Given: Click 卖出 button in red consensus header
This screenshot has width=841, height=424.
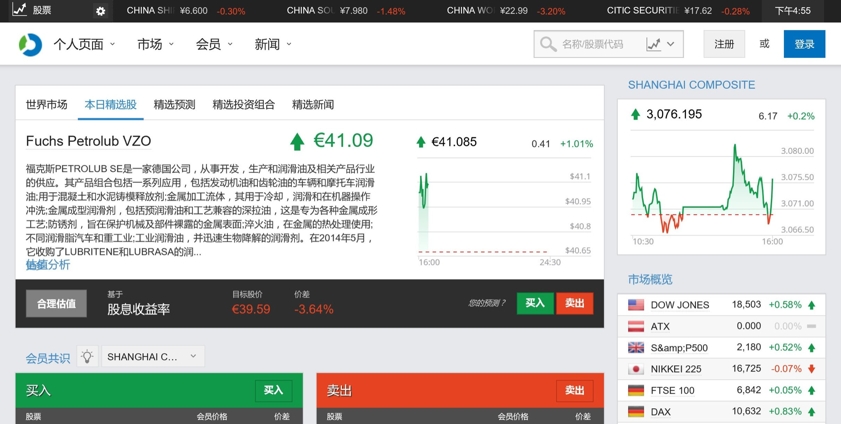Looking at the screenshot, I should (x=574, y=390).
